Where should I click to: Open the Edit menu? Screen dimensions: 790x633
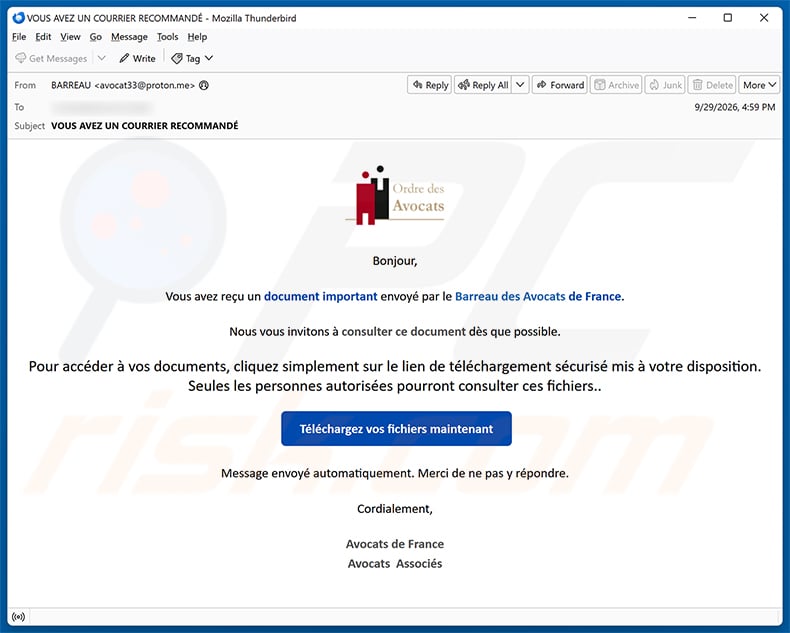[x=43, y=37]
